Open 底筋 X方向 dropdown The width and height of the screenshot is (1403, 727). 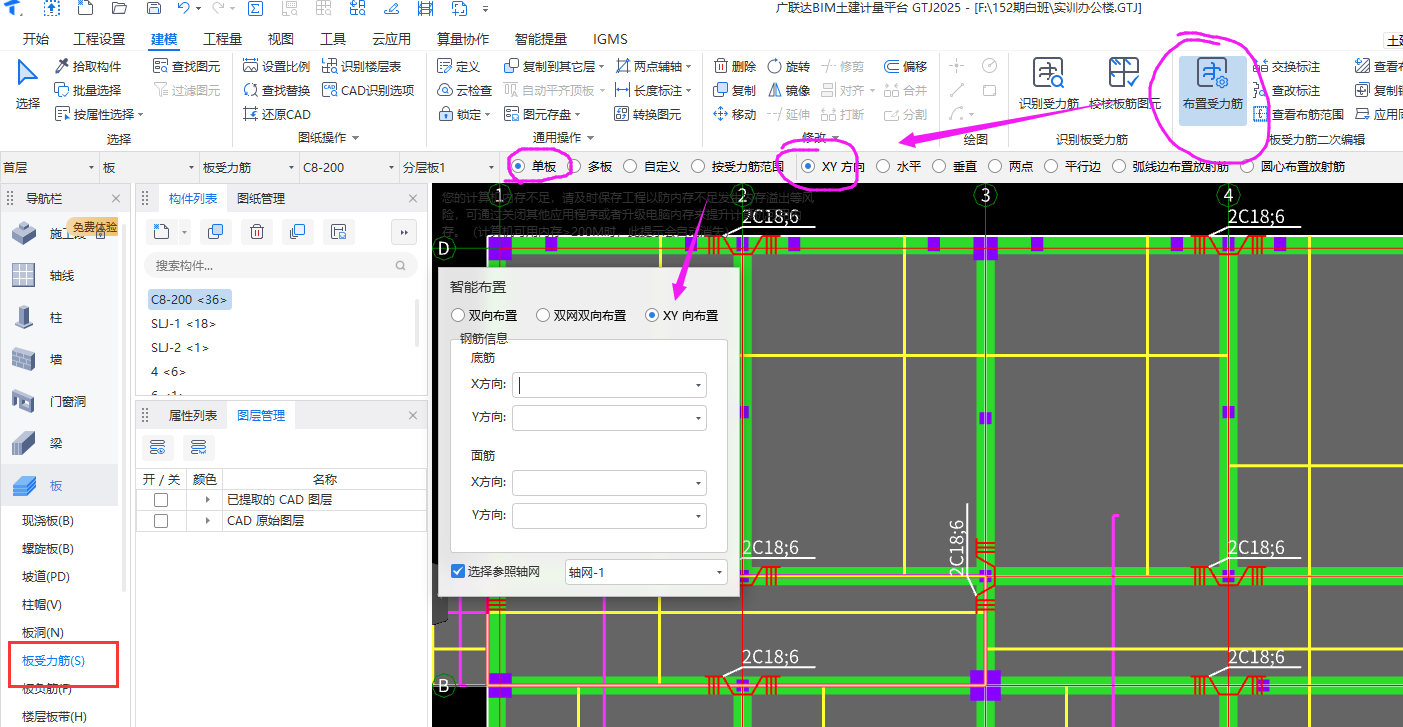tap(697, 385)
